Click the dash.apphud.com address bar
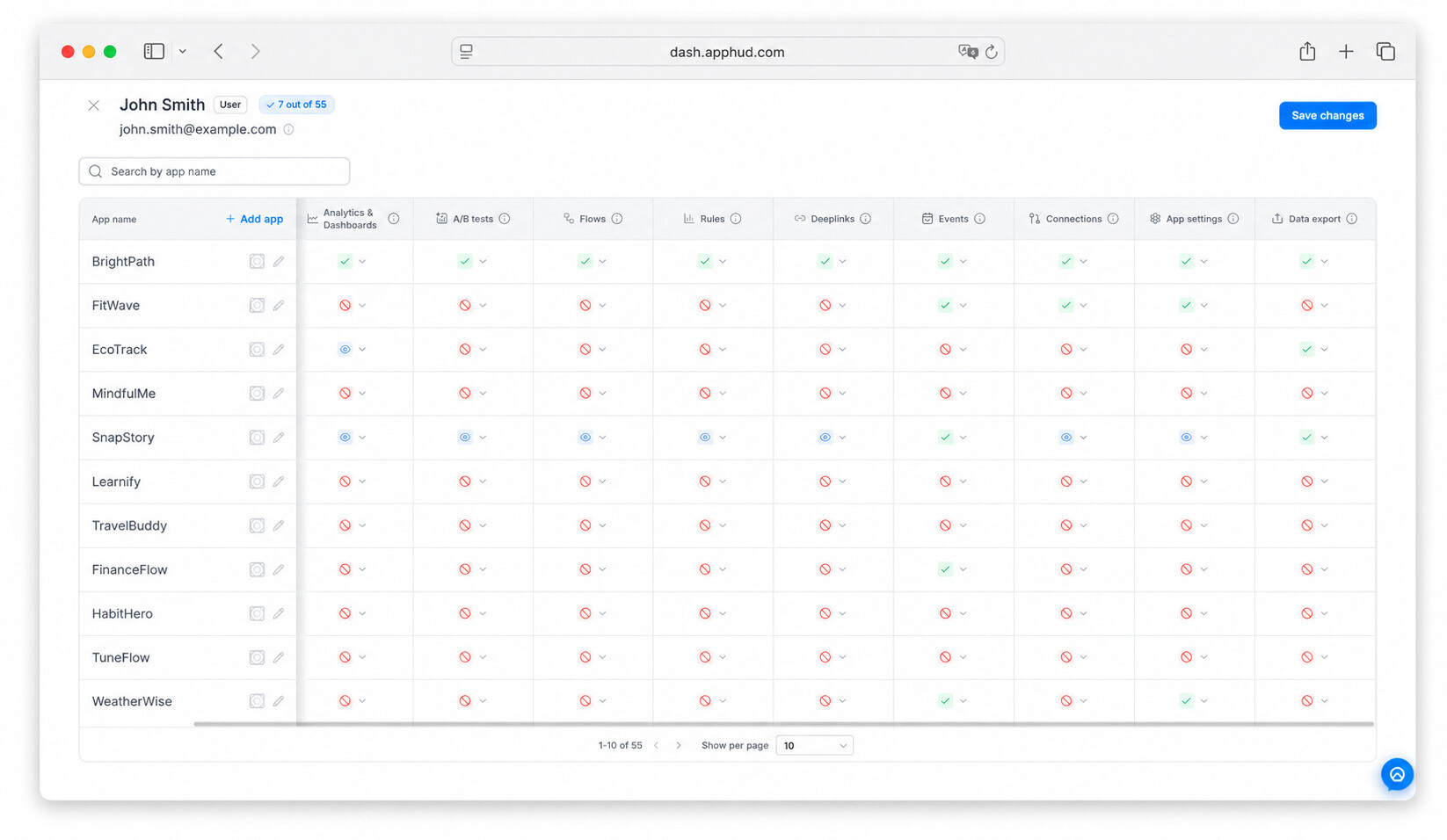The height and width of the screenshot is (840, 1447). [x=727, y=52]
